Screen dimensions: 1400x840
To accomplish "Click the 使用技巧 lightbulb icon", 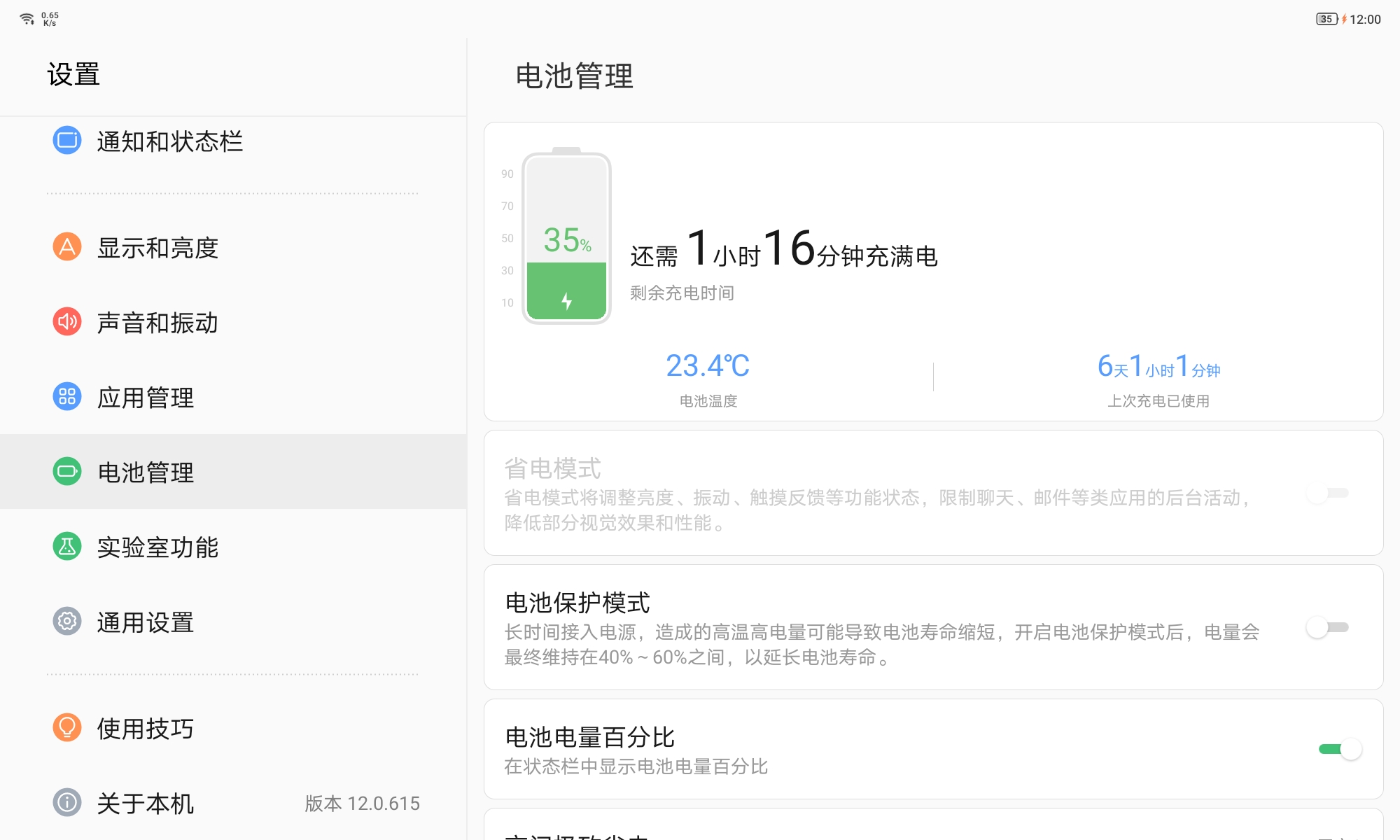I will [66, 728].
